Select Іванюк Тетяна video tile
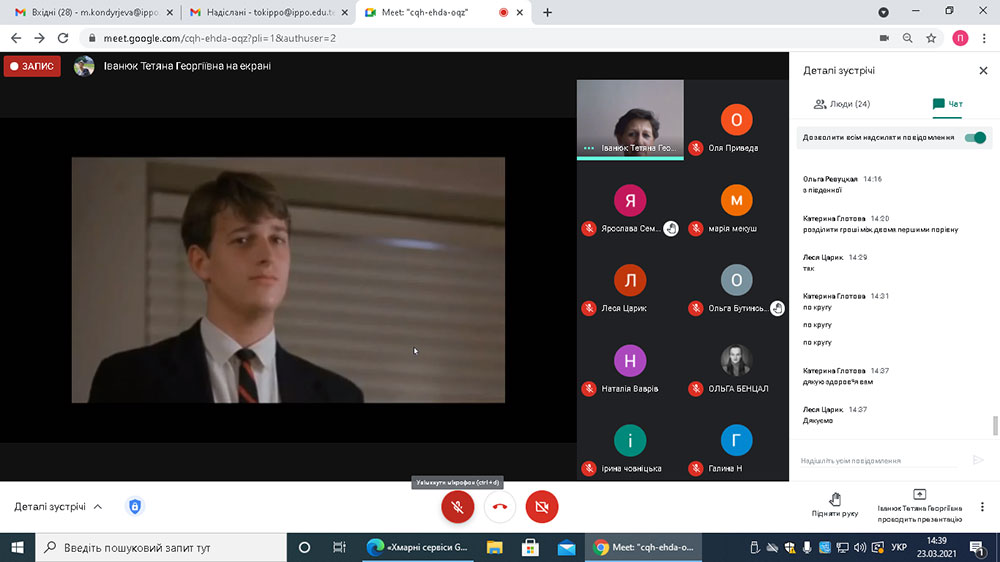The width and height of the screenshot is (1000, 562). coord(630,119)
